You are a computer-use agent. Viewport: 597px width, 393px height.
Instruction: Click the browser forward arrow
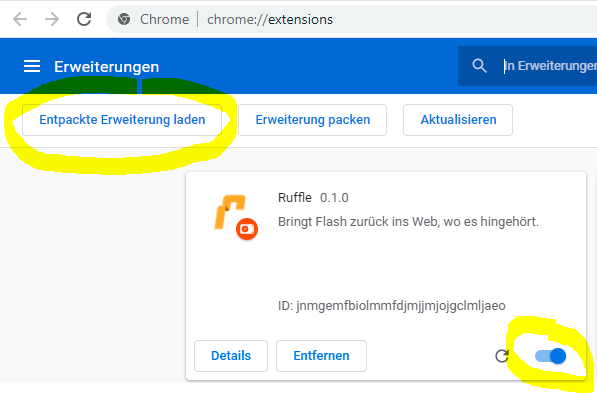pyautogui.click(x=52, y=19)
